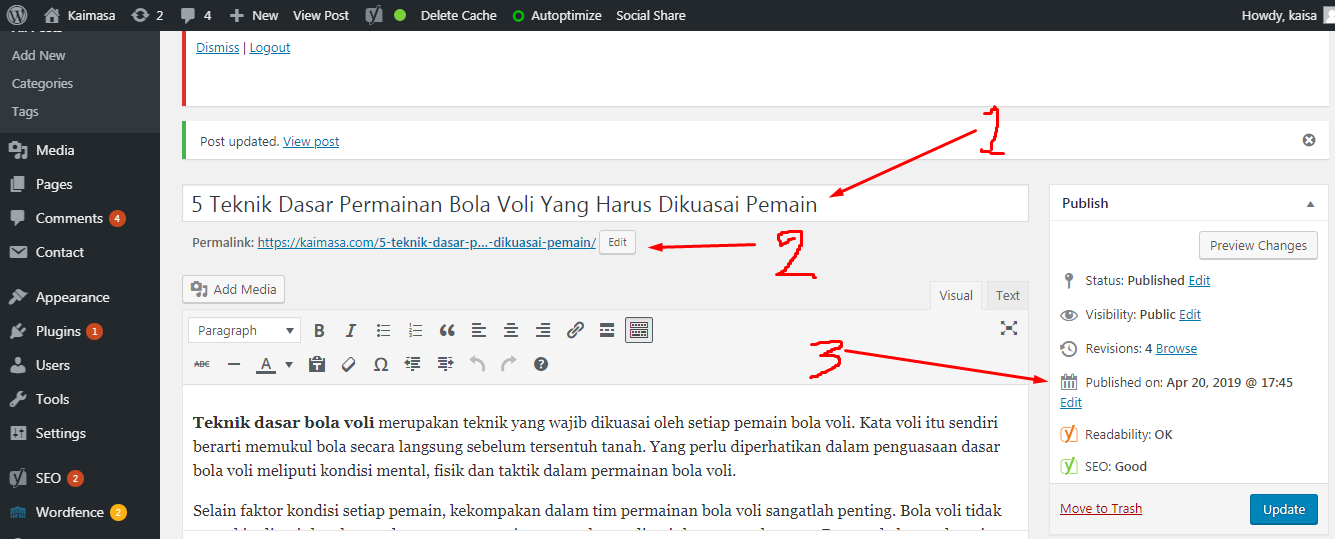Click the Yoast SEO icon in admin bar
Screen dimensions: 1335x539
[x=374, y=15]
